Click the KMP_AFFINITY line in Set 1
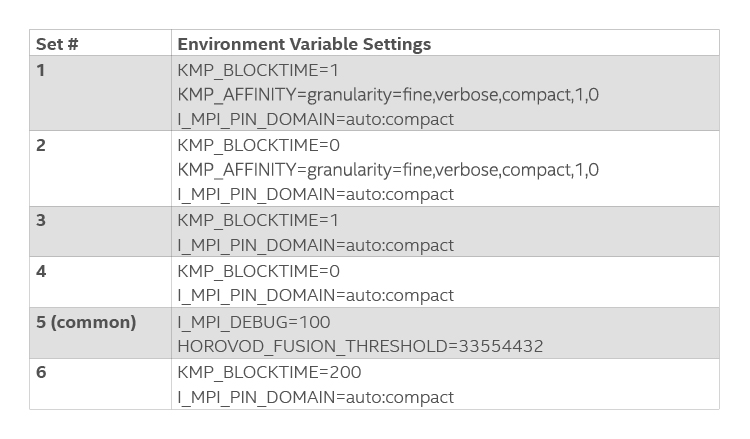Image resolution: width=750 pixels, height=439 pixels. [x=388, y=95]
